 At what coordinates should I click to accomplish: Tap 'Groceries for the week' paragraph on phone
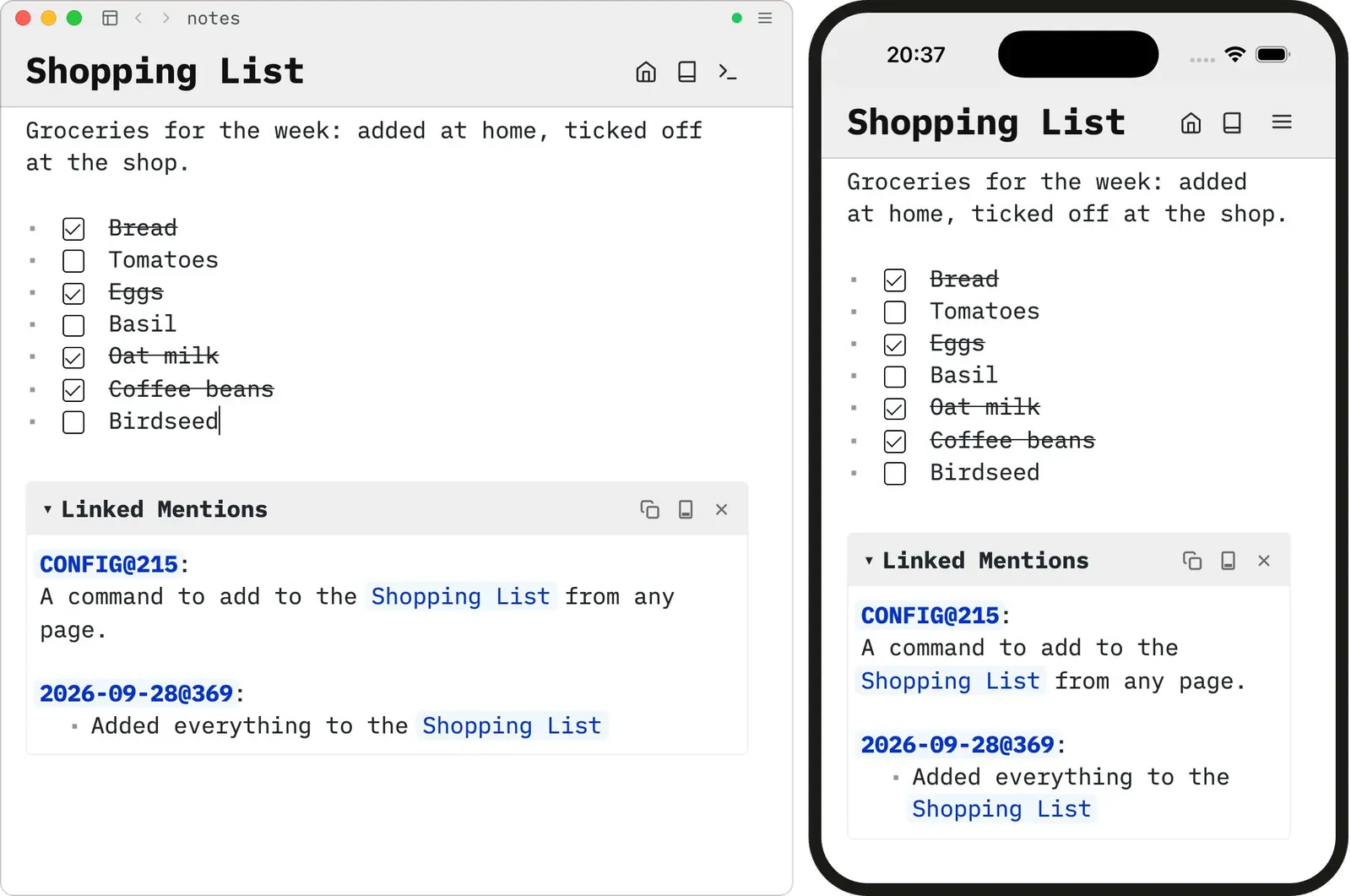click(1067, 198)
